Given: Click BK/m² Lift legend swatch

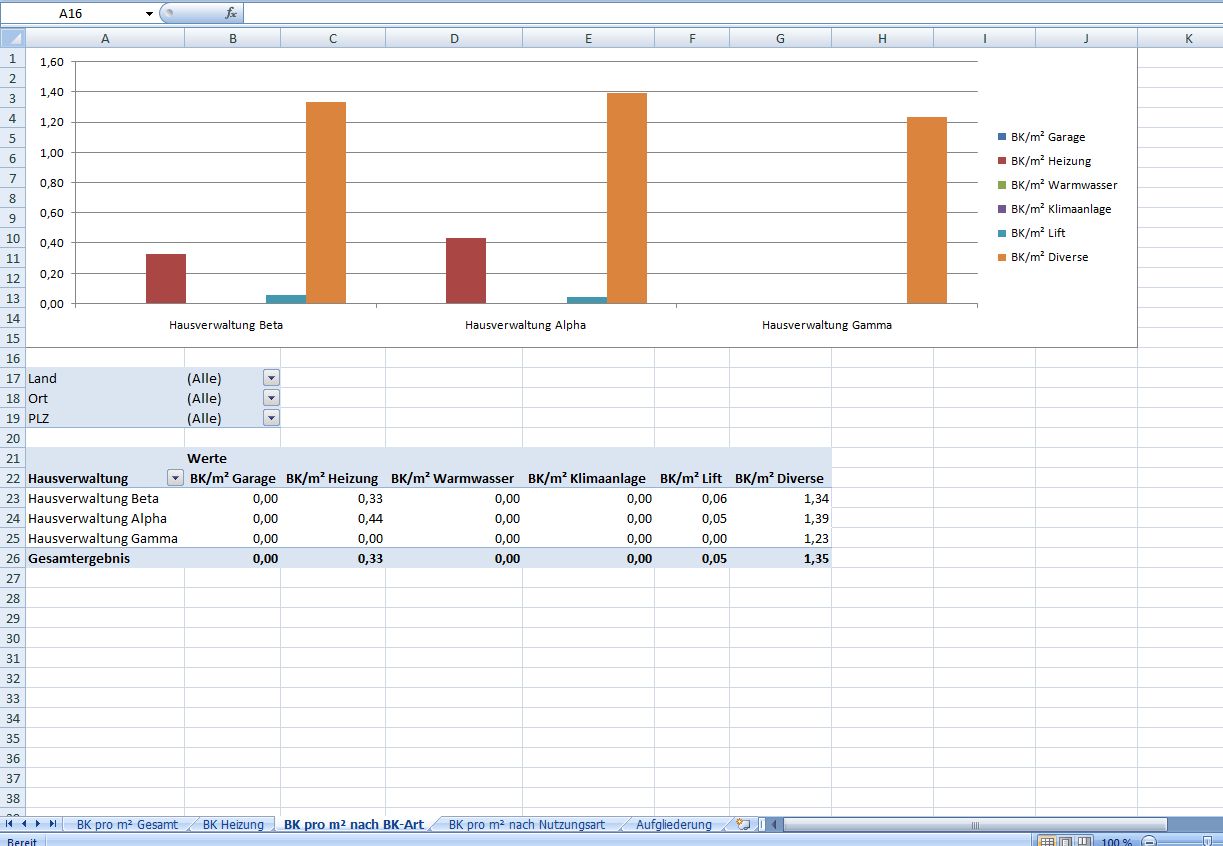Looking at the screenshot, I should 1002,233.
